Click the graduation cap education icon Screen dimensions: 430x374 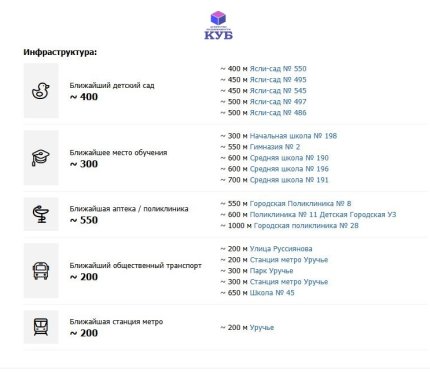point(41,158)
